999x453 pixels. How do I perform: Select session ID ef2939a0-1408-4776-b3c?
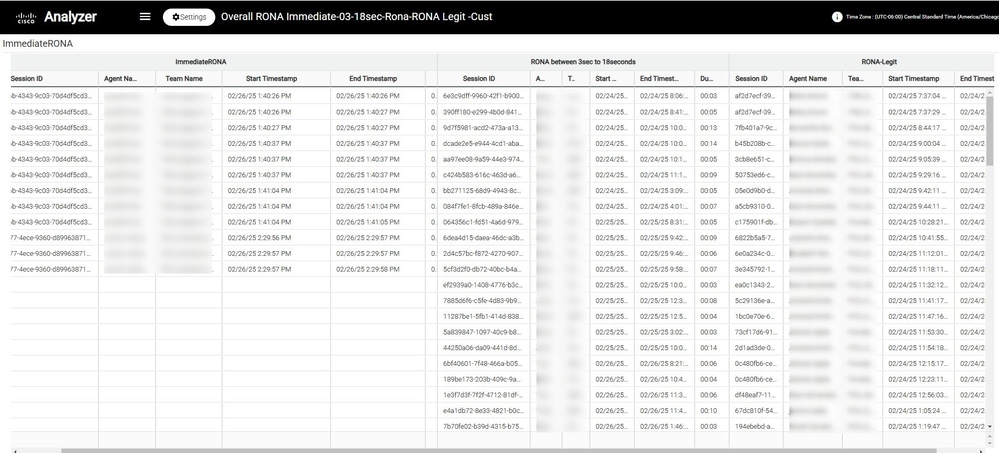point(482,285)
